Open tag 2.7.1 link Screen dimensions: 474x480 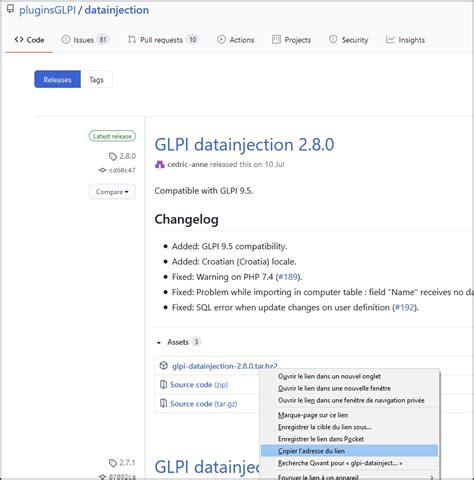tap(127, 463)
